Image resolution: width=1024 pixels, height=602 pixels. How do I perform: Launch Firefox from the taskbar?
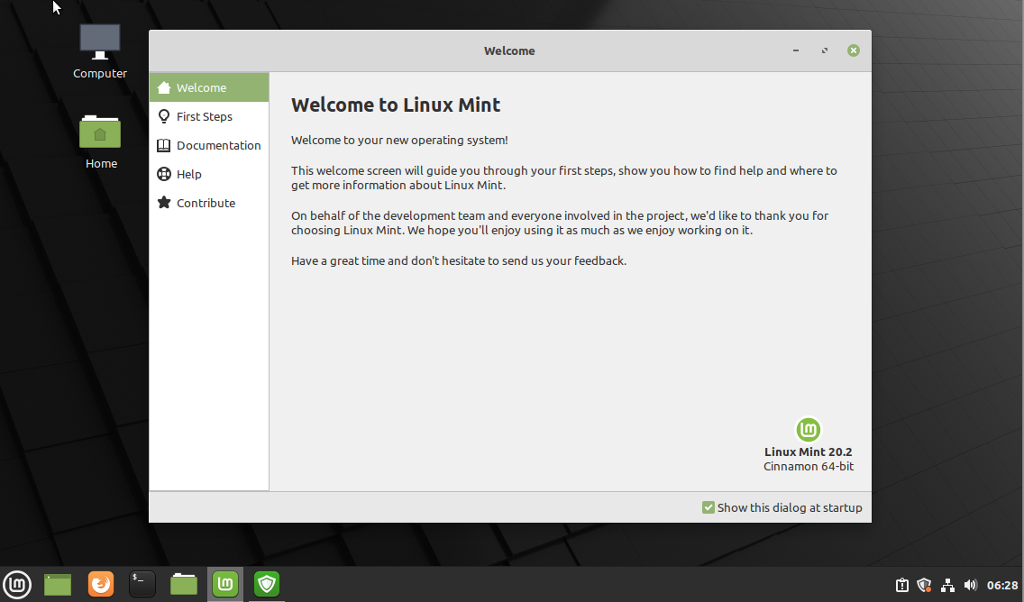tap(101, 584)
